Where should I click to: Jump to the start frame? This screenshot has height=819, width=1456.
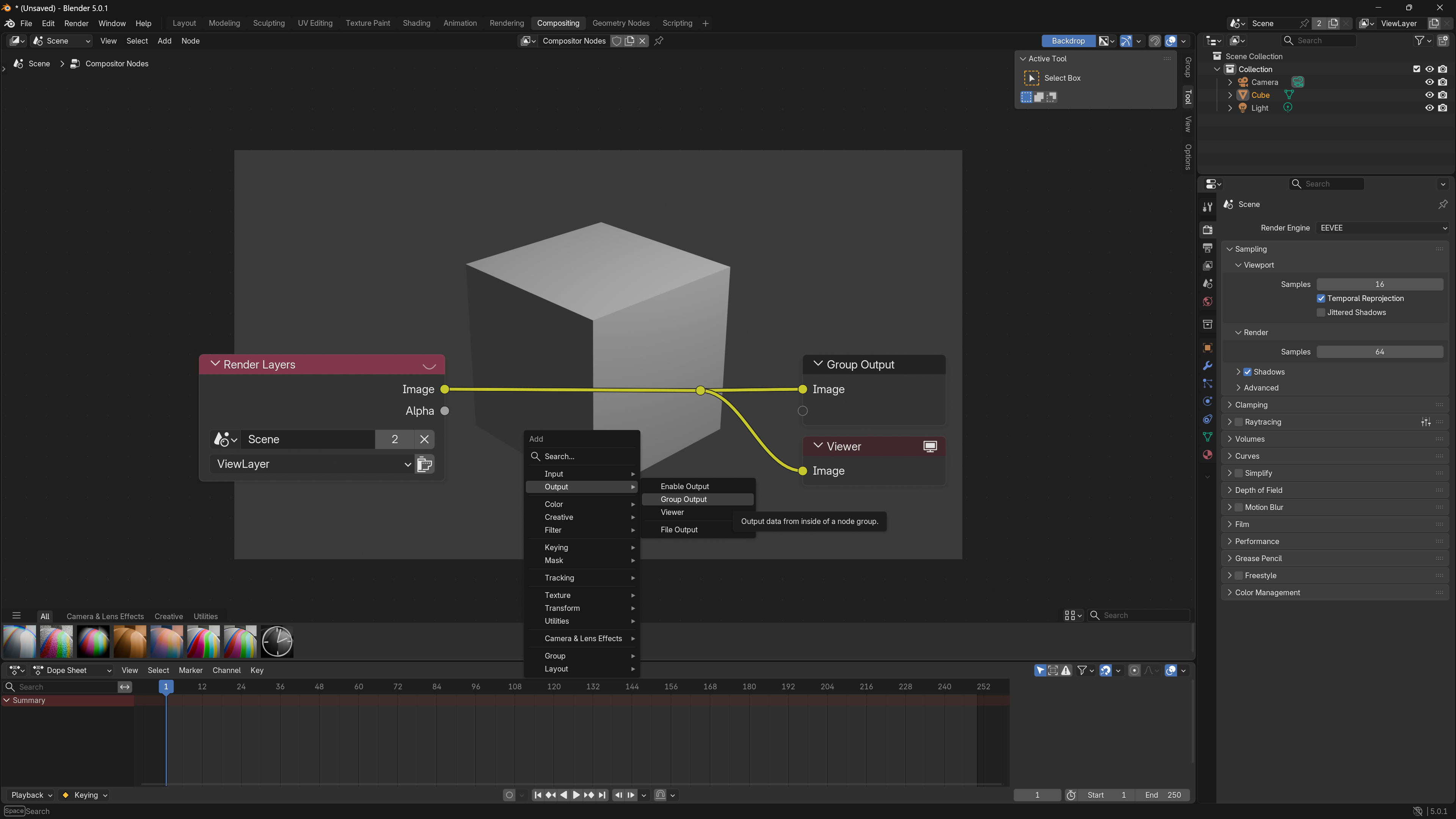pos(538,795)
